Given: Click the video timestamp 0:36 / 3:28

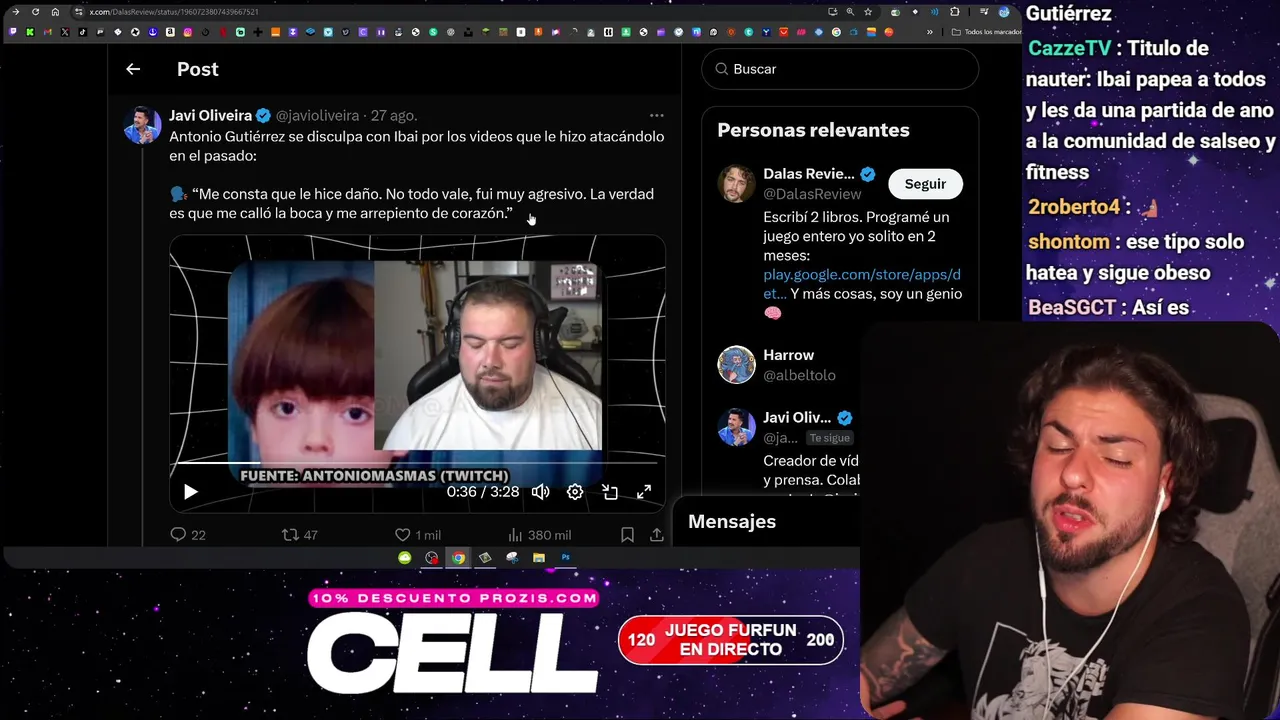Looking at the screenshot, I should point(483,492).
